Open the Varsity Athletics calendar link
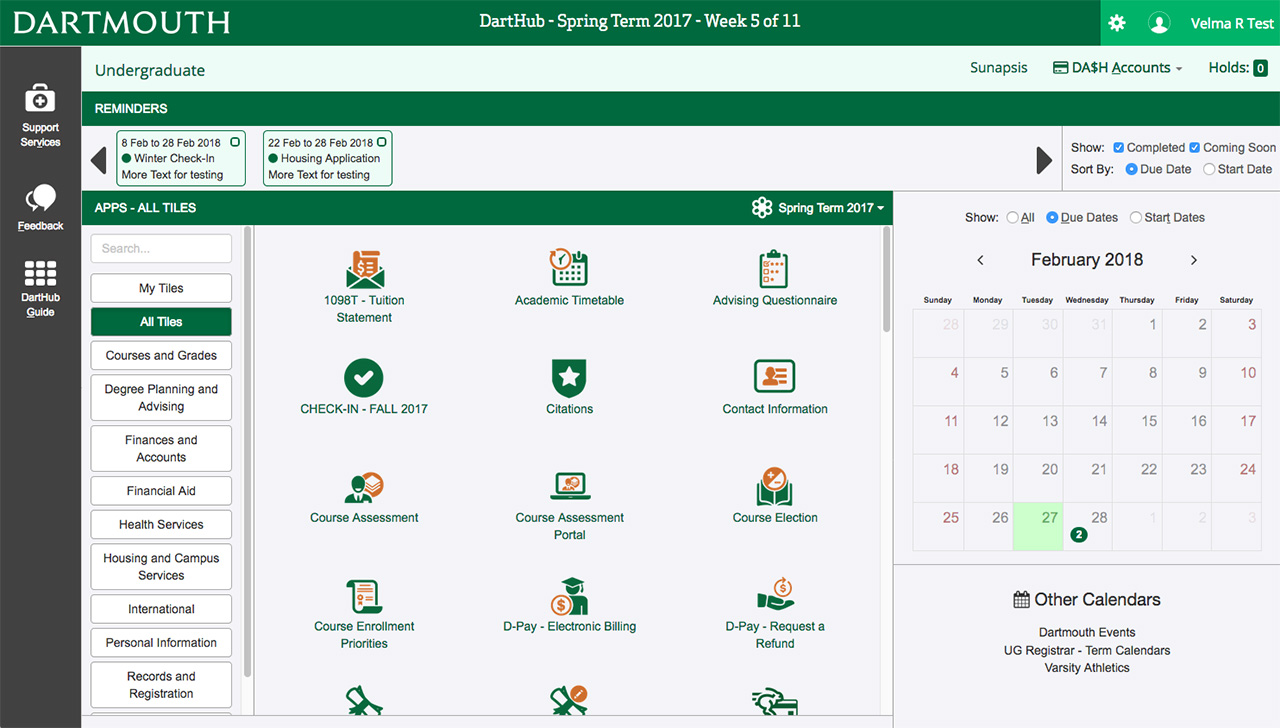The width and height of the screenshot is (1280, 728). (x=1087, y=668)
